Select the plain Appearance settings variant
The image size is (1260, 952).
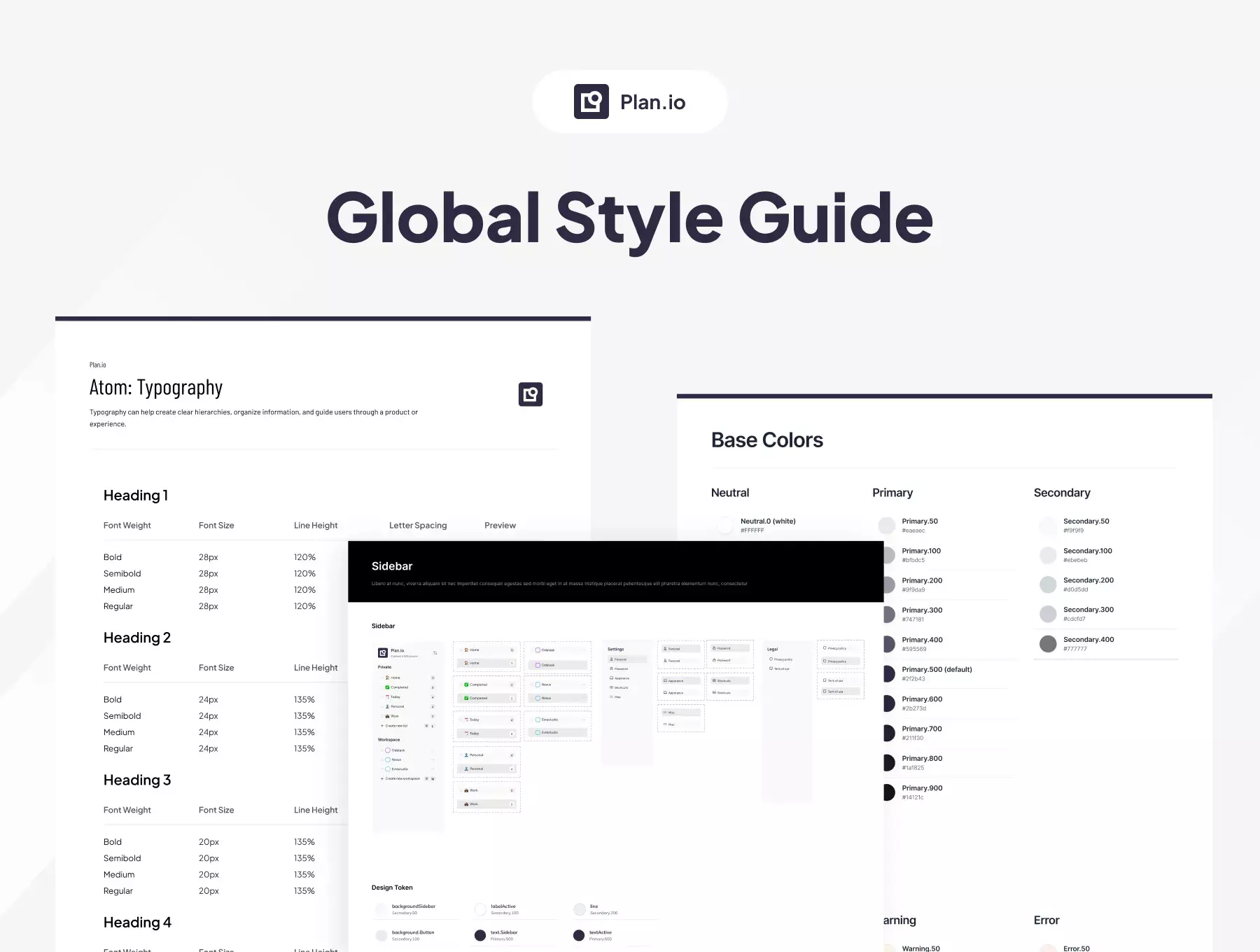pos(680,693)
